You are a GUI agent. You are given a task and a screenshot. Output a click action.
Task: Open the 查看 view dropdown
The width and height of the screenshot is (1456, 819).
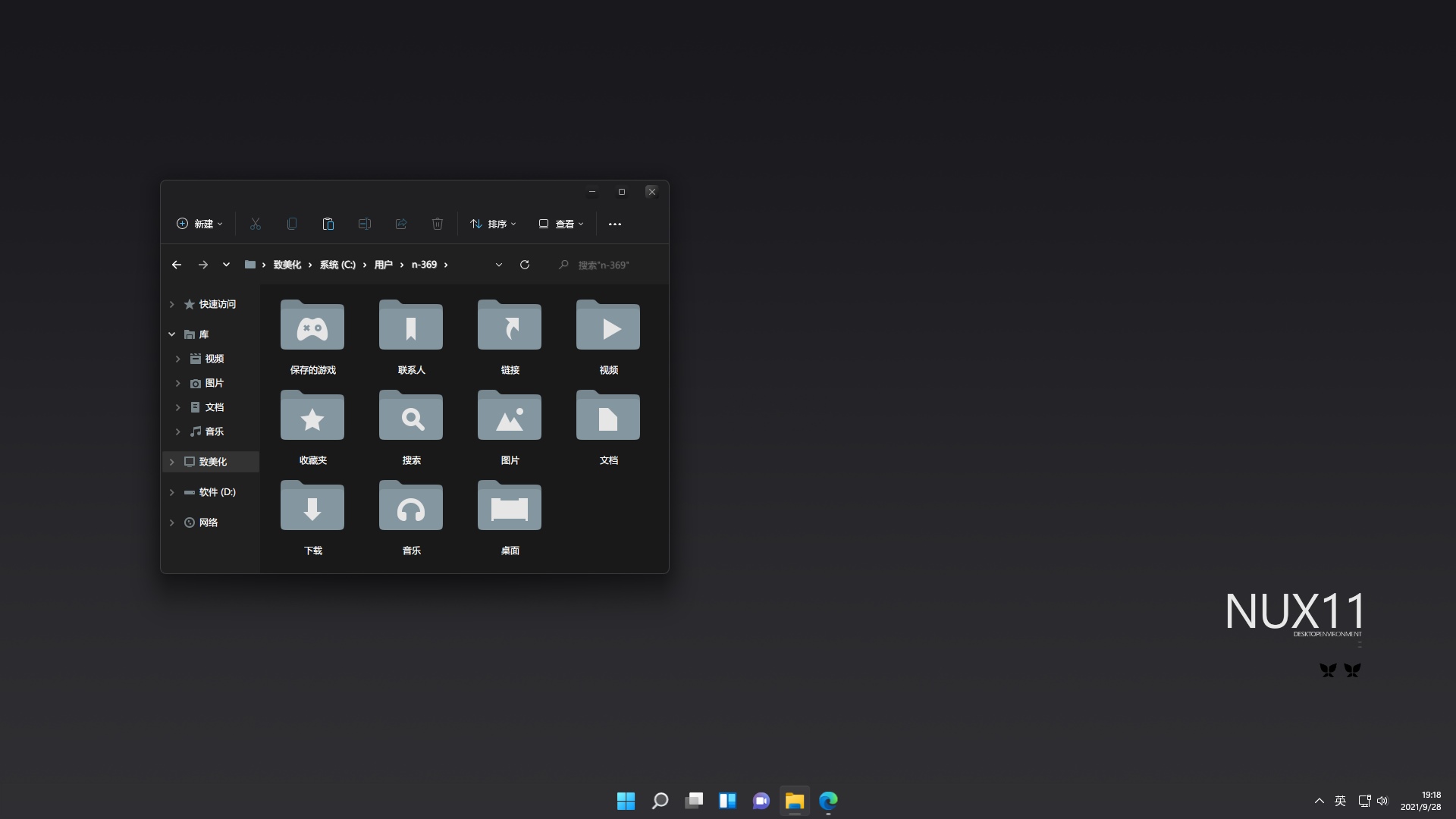click(561, 224)
